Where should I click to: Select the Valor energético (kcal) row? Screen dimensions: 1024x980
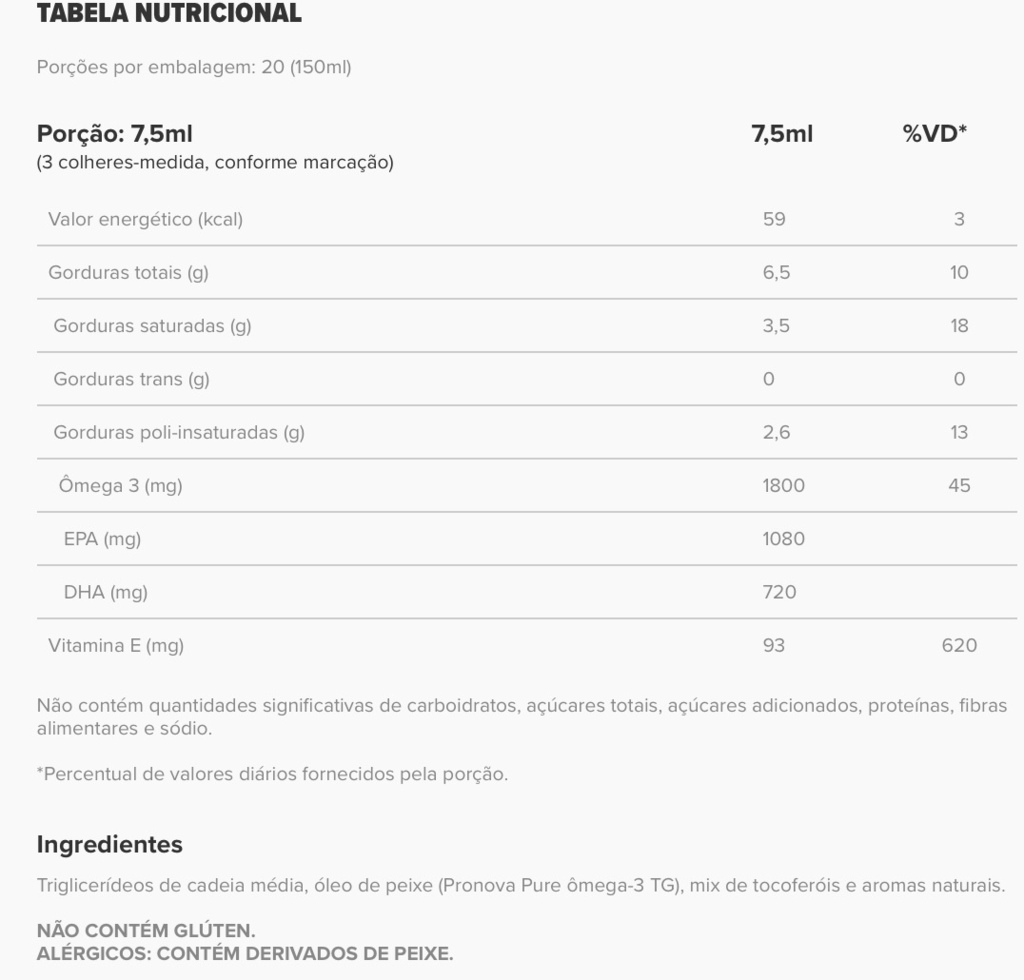click(x=526, y=219)
